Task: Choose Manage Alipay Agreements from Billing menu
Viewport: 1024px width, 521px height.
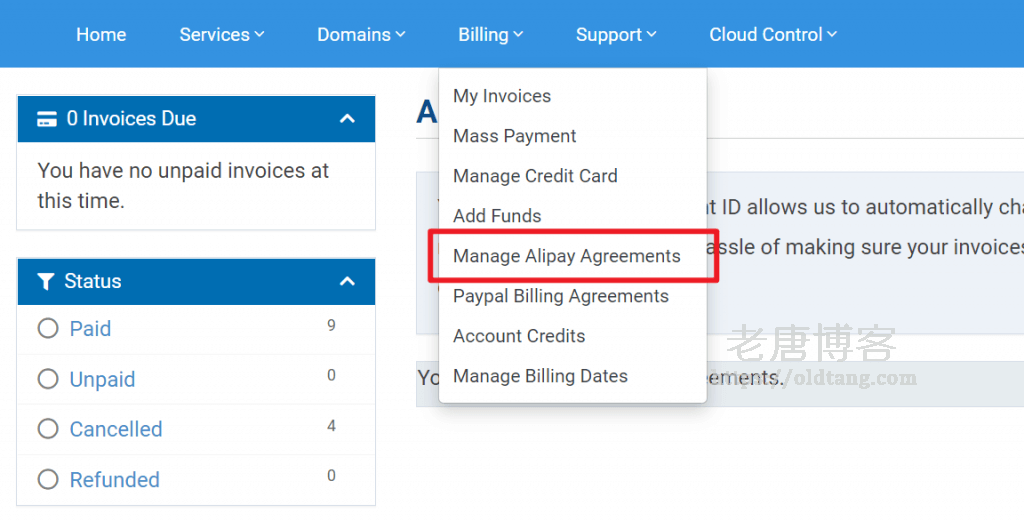Action: point(566,256)
